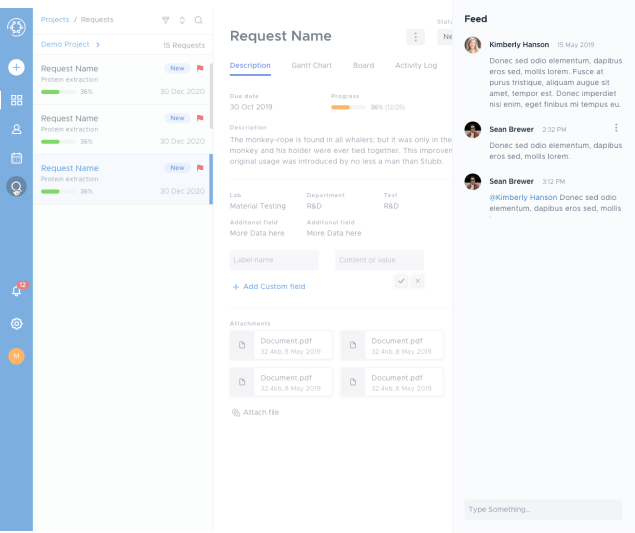The height and width of the screenshot is (533, 635).
Task: Toggle red flag on first request
Action: click(200, 69)
